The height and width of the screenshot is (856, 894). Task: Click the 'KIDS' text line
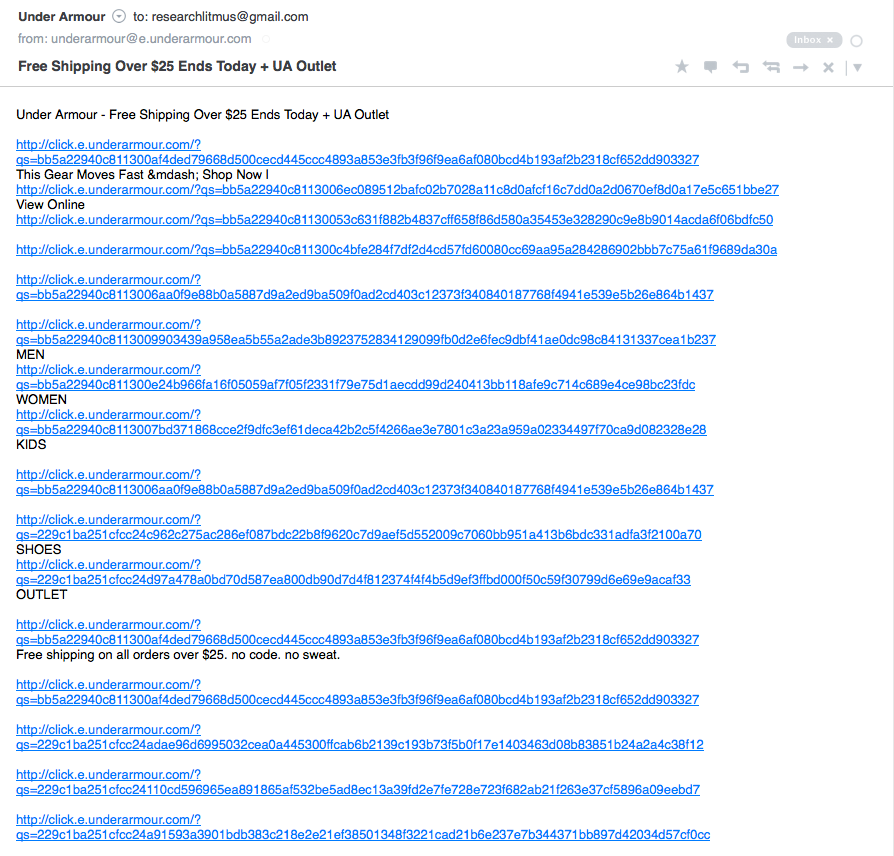coord(31,445)
